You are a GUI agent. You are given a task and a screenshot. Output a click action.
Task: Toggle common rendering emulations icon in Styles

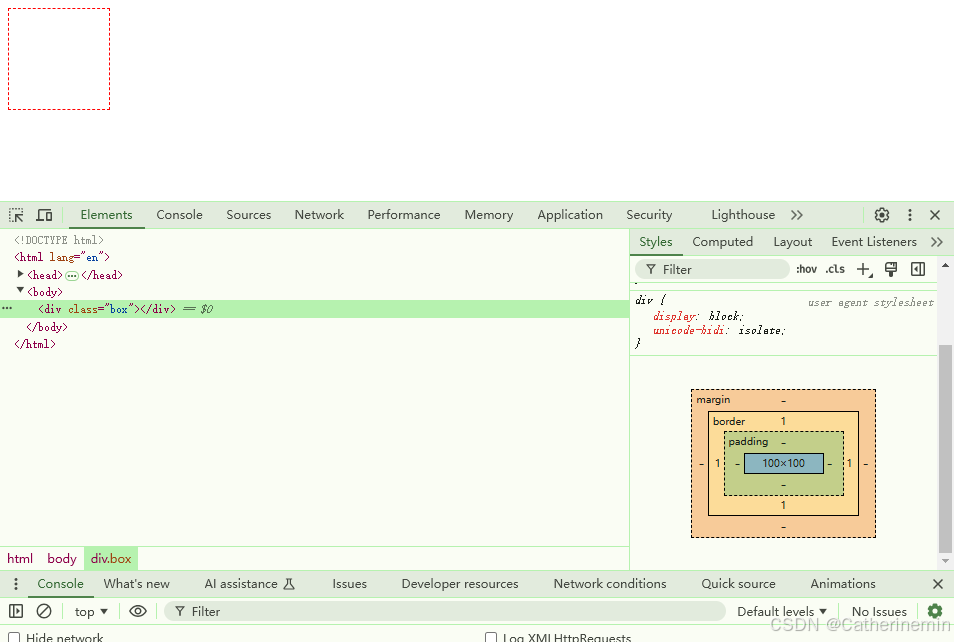tap(890, 268)
